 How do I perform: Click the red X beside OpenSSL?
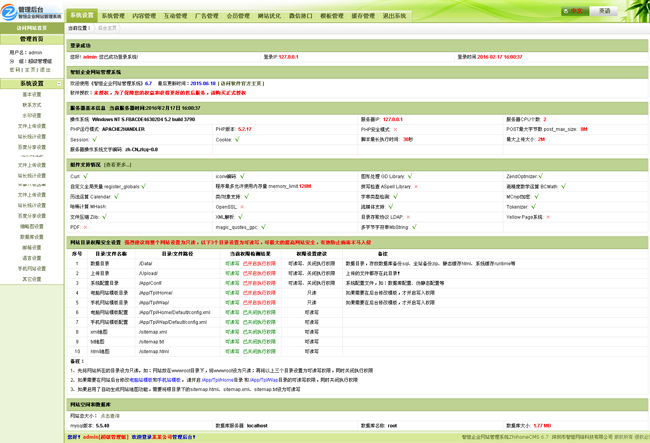pyautogui.click(x=242, y=207)
